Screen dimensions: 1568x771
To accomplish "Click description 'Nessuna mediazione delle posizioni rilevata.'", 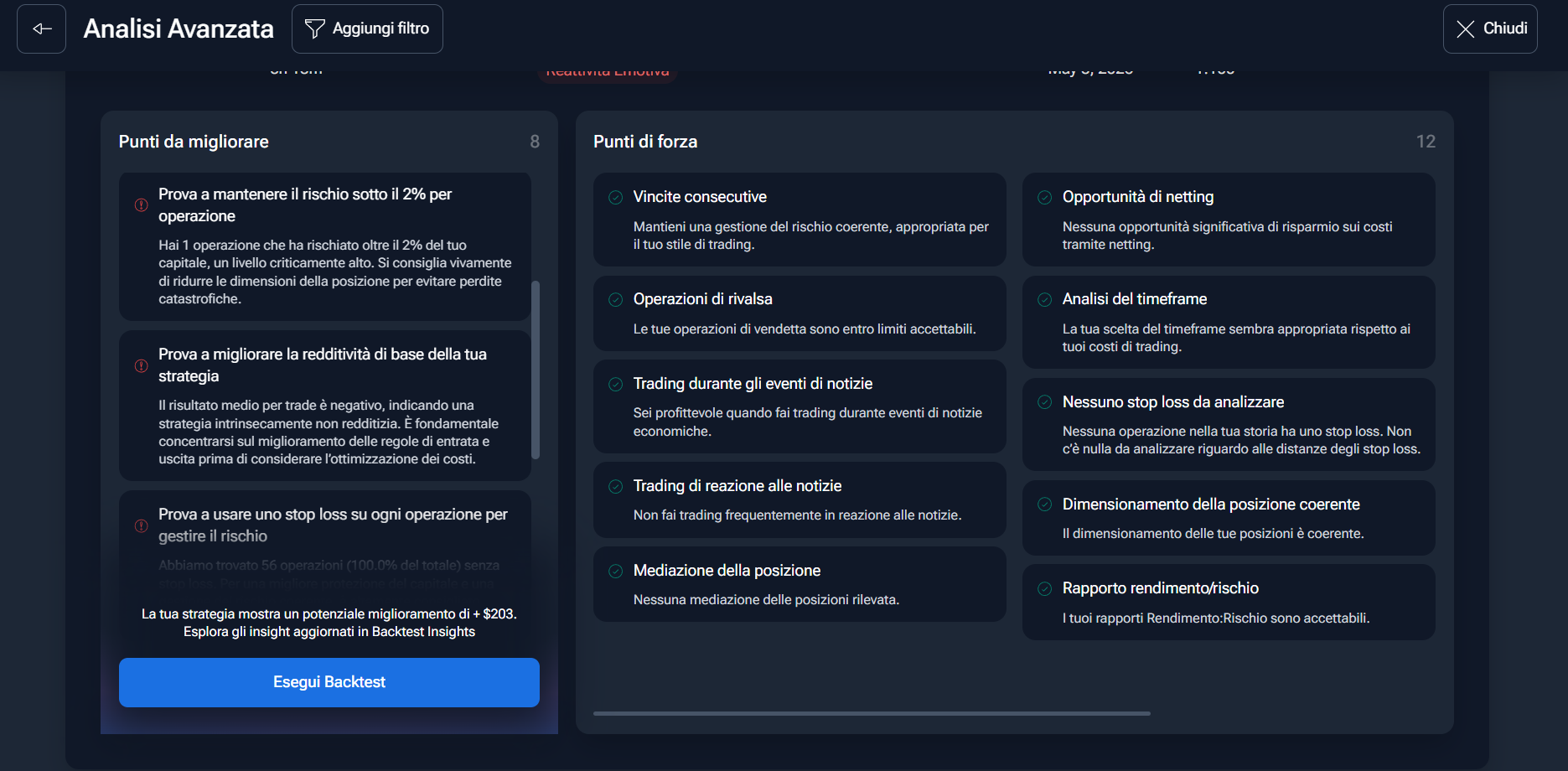I will (x=766, y=600).
